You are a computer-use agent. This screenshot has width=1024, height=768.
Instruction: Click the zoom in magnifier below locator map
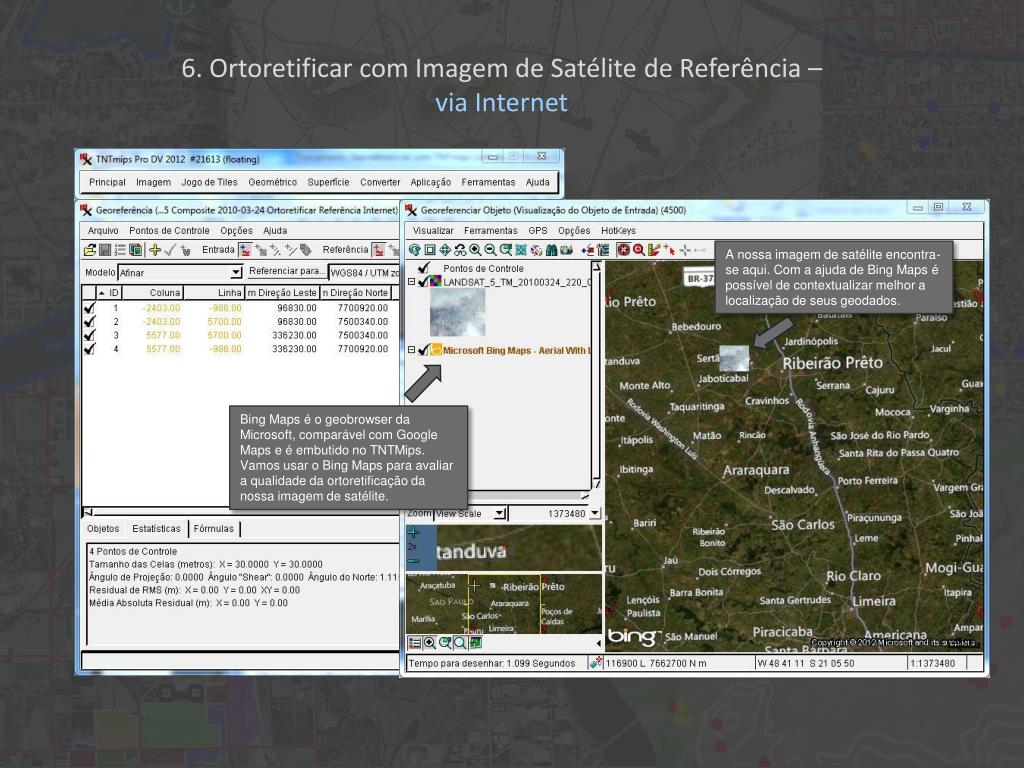tap(430, 643)
